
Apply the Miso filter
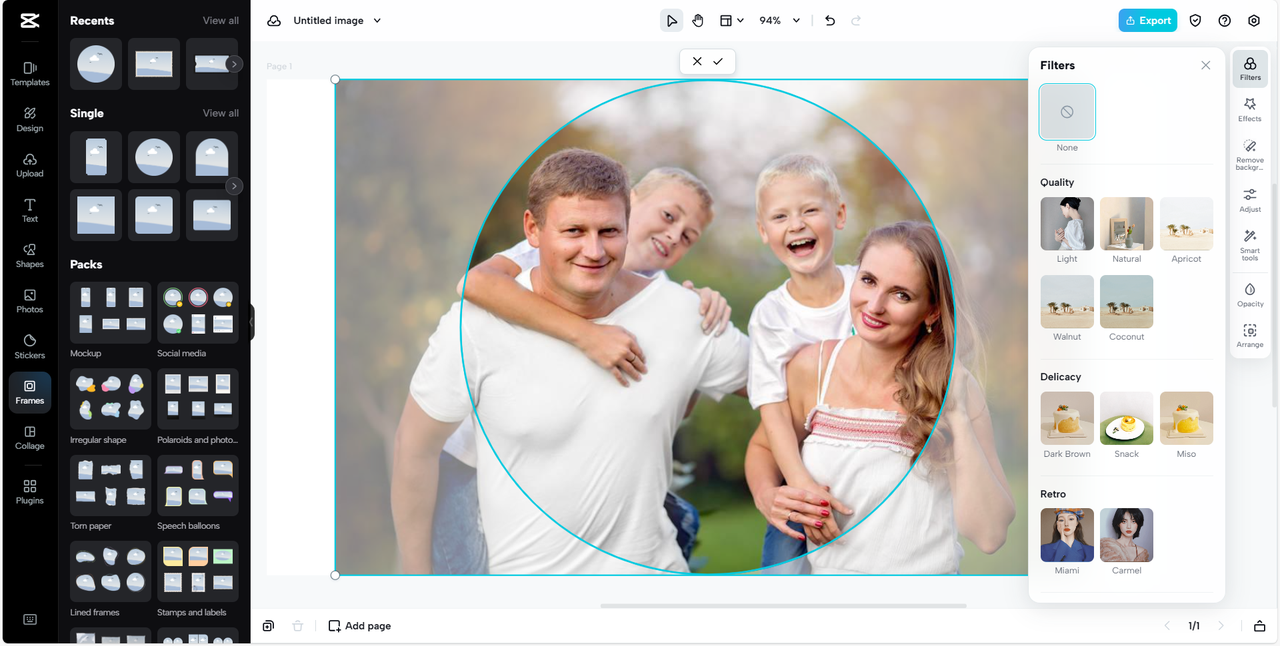1187,418
